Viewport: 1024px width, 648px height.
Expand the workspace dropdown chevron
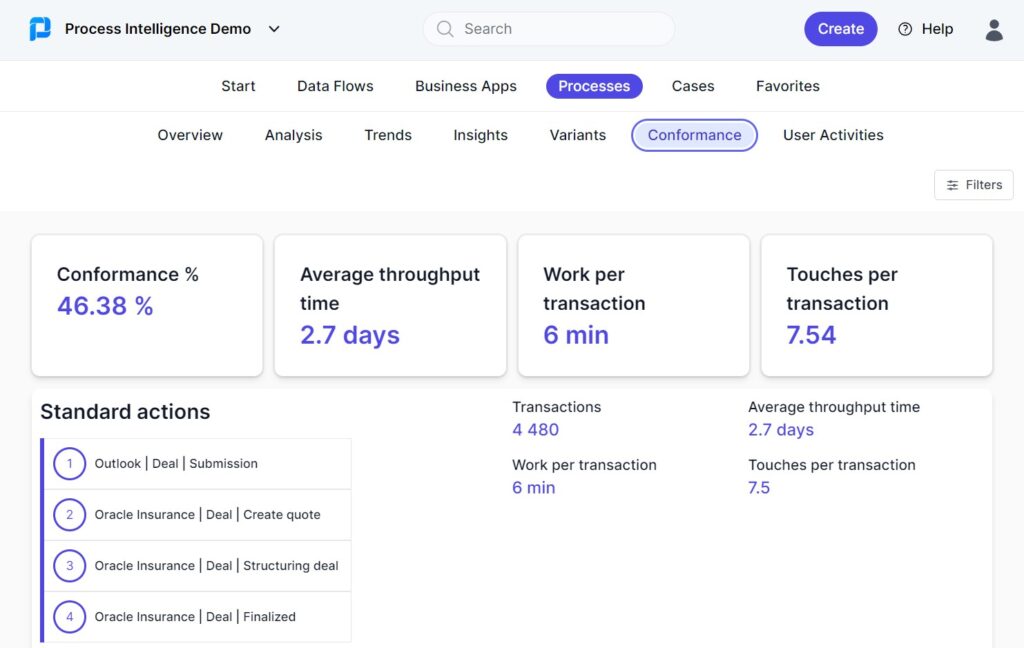tap(274, 29)
